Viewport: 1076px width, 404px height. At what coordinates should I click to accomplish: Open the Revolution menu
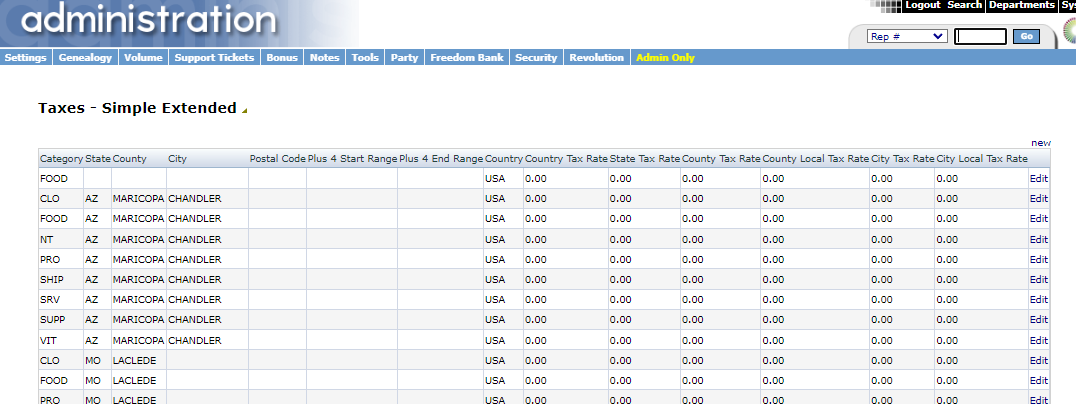pyautogui.click(x=596, y=58)
